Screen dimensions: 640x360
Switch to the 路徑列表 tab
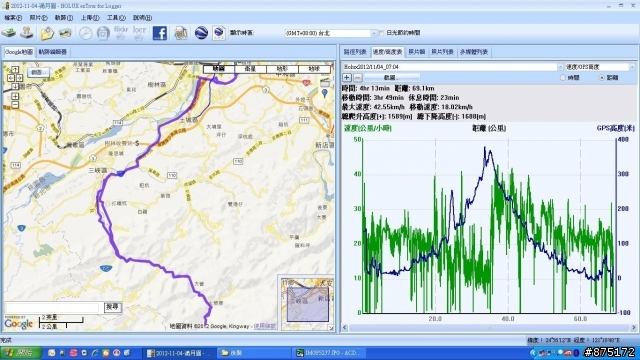point(355,52)
